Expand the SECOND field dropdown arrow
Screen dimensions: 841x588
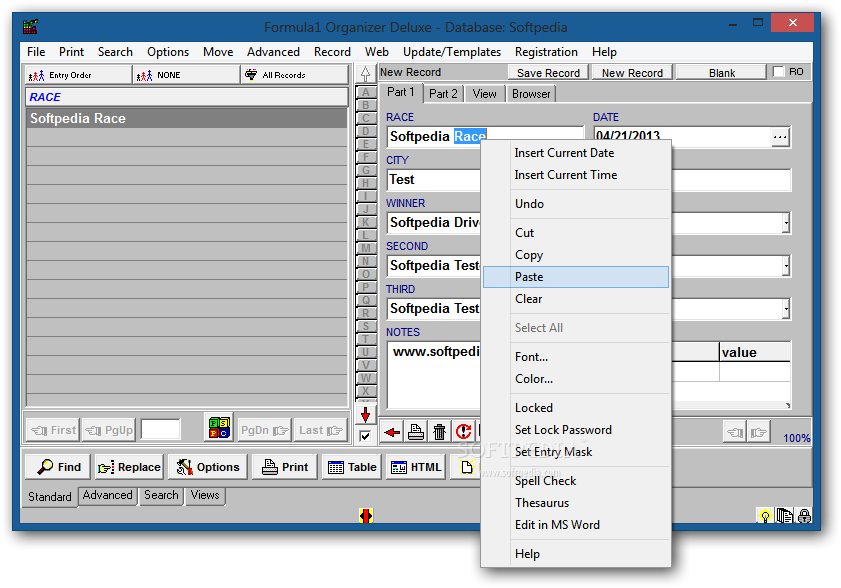coord(786,266)
